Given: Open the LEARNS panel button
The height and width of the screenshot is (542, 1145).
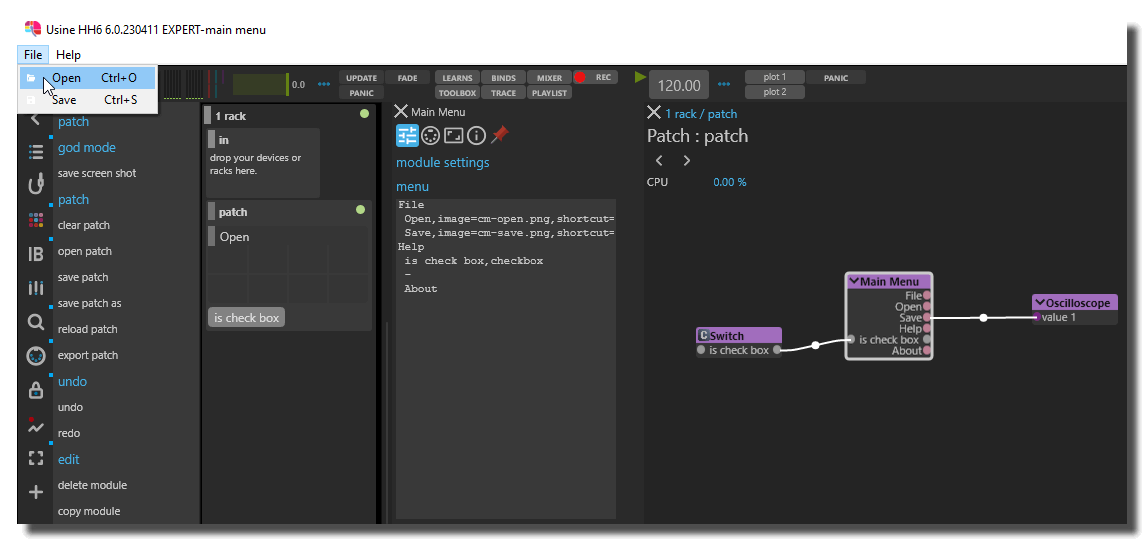Looking at the screenshot, I should coord(457,78).
